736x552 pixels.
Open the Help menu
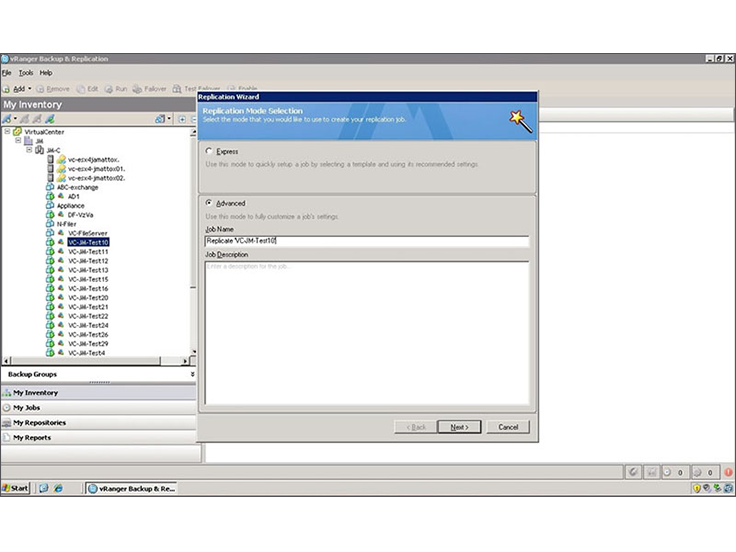point(46,73)
